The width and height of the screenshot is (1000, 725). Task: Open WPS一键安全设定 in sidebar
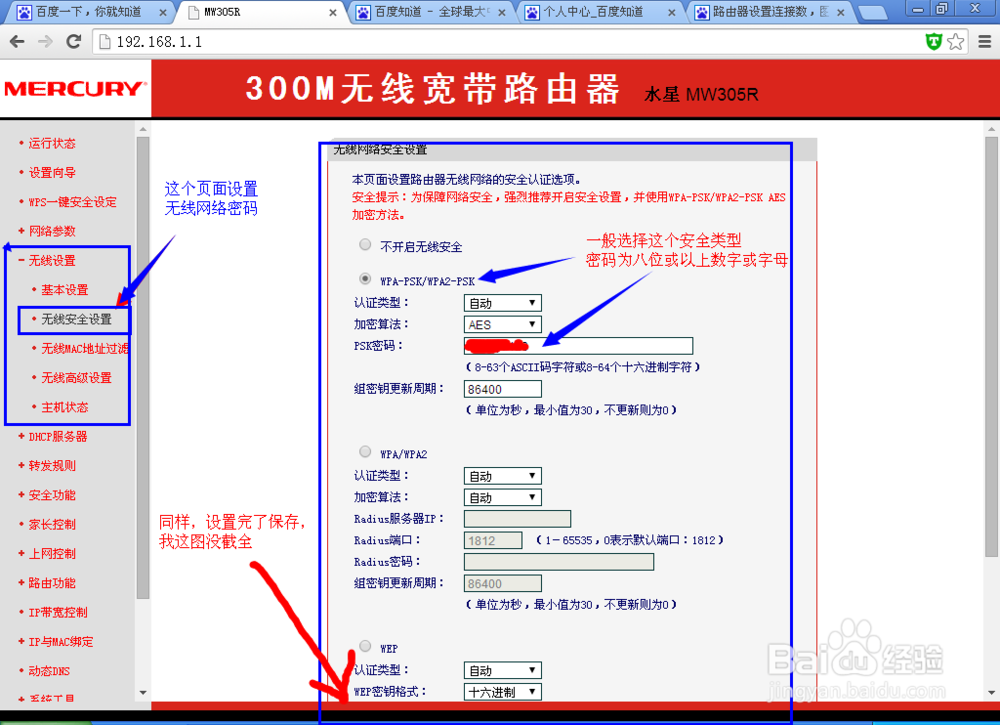pos(72,202)
